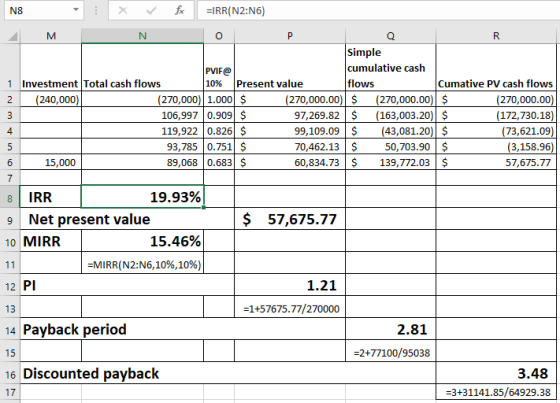Click the MIRR label cell

tap(51, 241)
